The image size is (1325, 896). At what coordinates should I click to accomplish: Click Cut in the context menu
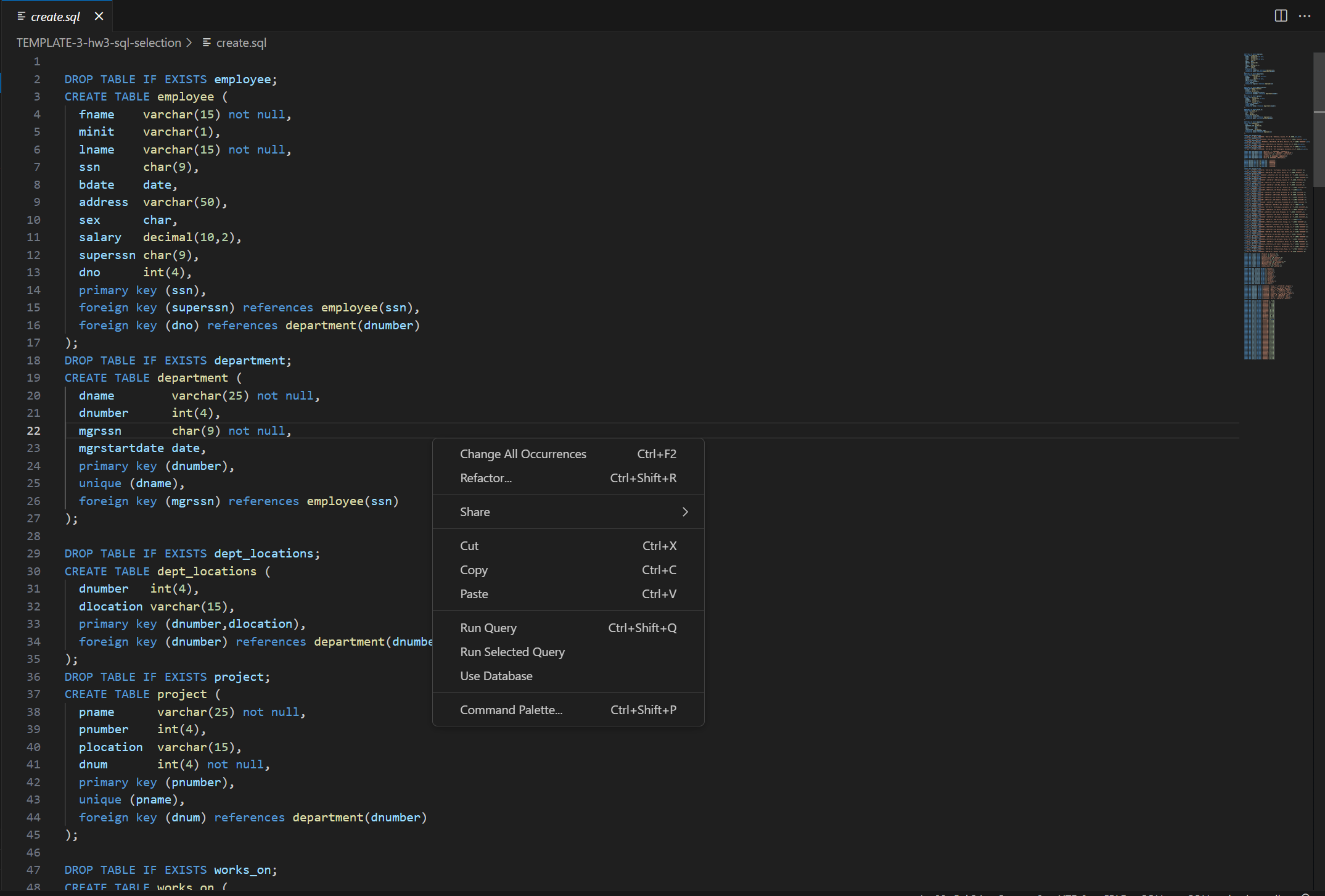[x=469, y=546]
